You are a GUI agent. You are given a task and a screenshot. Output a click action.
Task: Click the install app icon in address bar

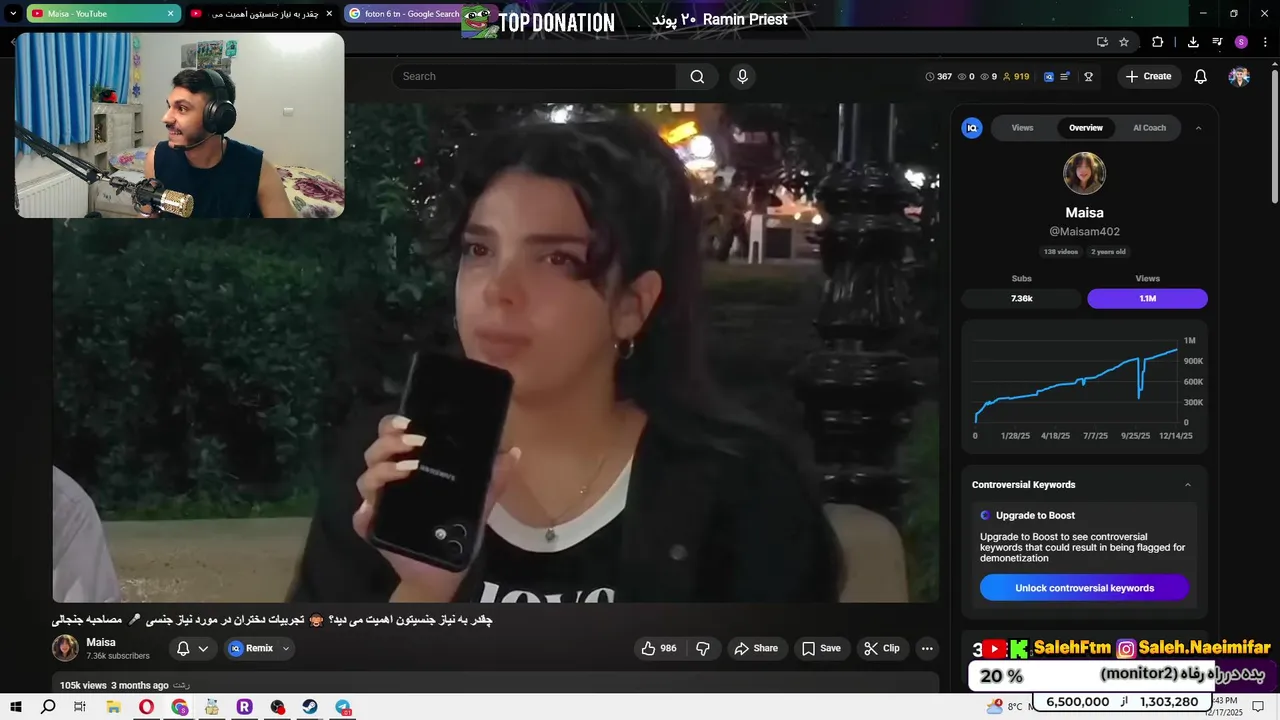1102,42
